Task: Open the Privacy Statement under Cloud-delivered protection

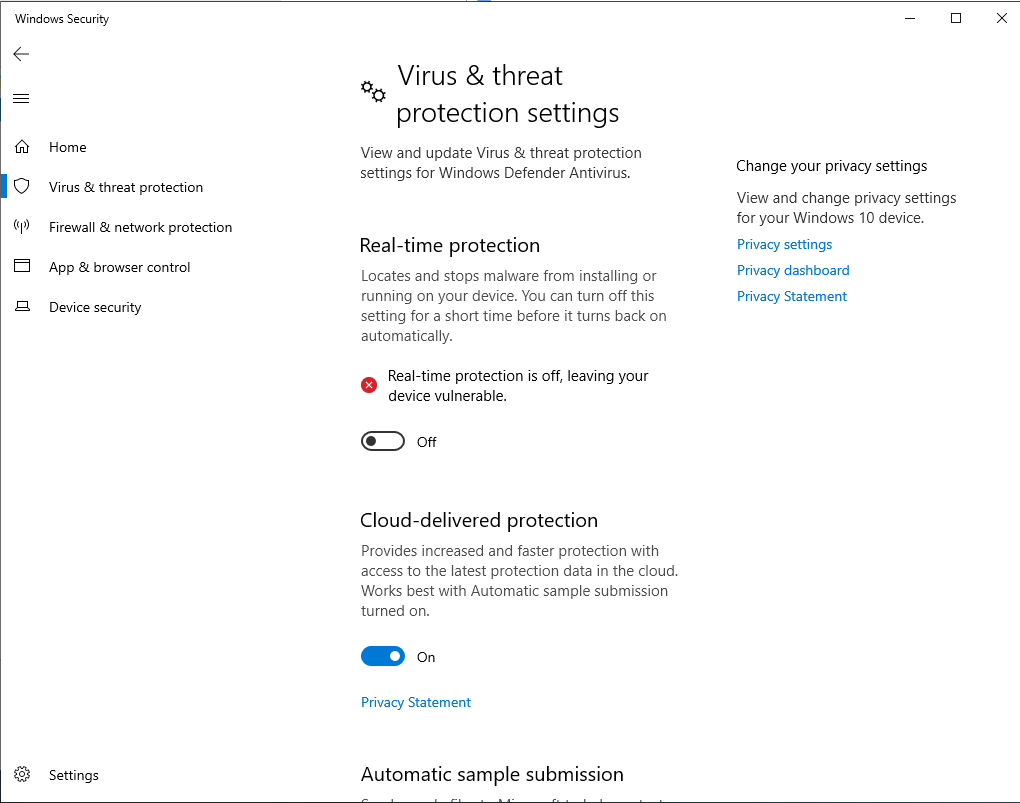Action: pos(415,702)
